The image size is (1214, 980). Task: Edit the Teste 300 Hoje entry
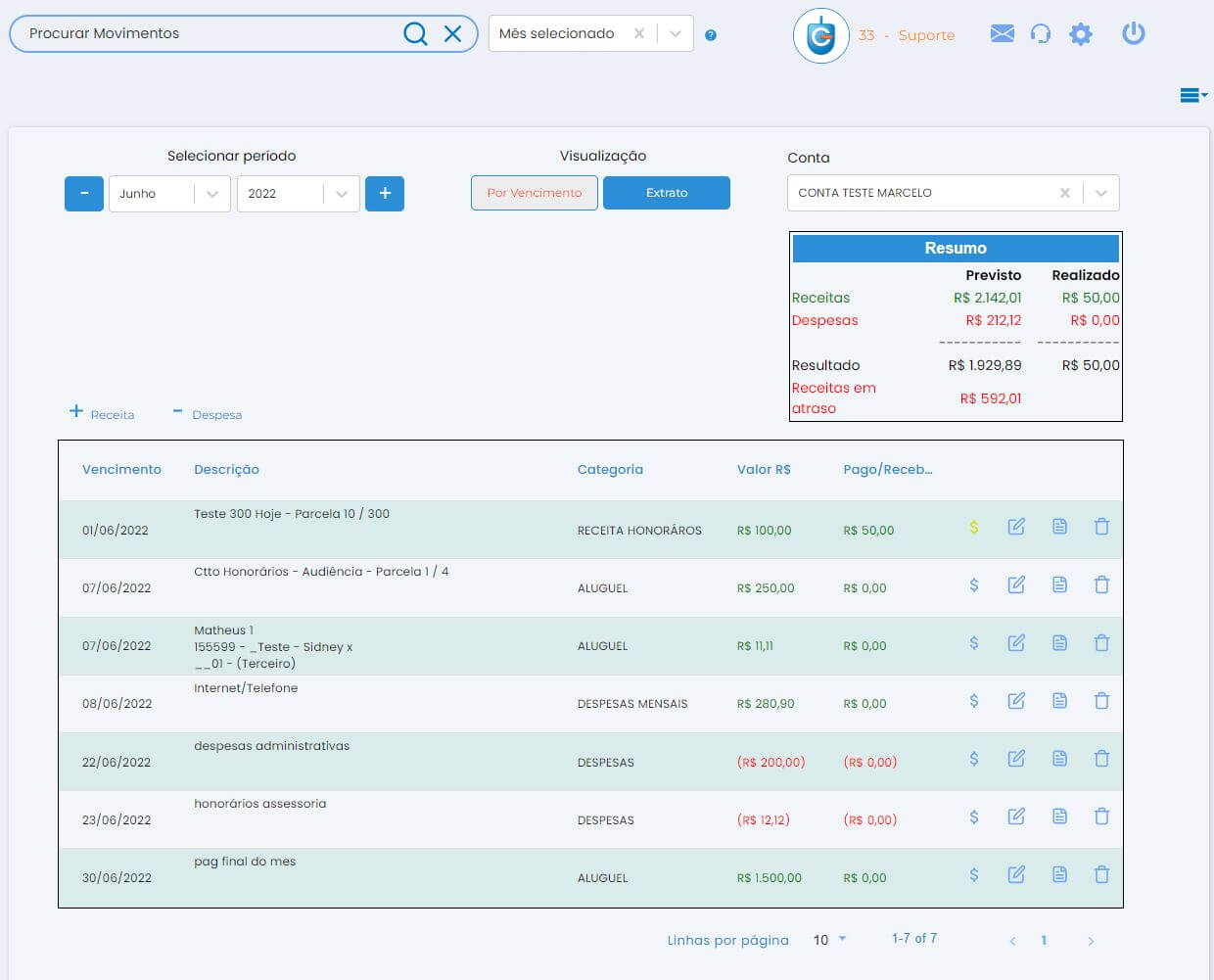coord(1016,527)
